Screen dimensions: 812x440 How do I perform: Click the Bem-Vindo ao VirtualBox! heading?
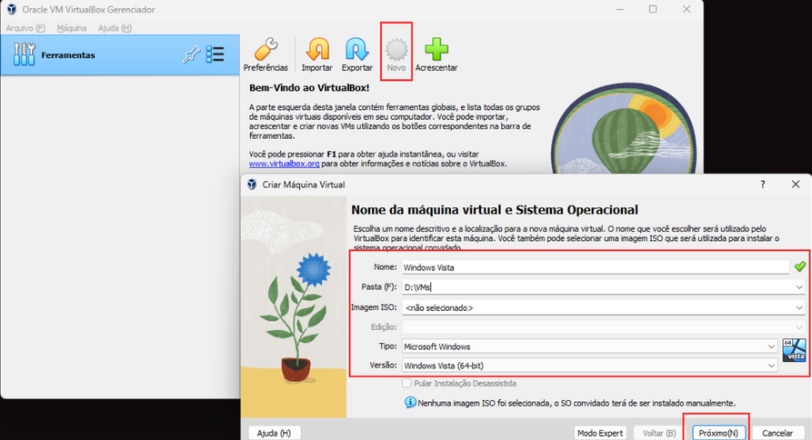point(309,88)
